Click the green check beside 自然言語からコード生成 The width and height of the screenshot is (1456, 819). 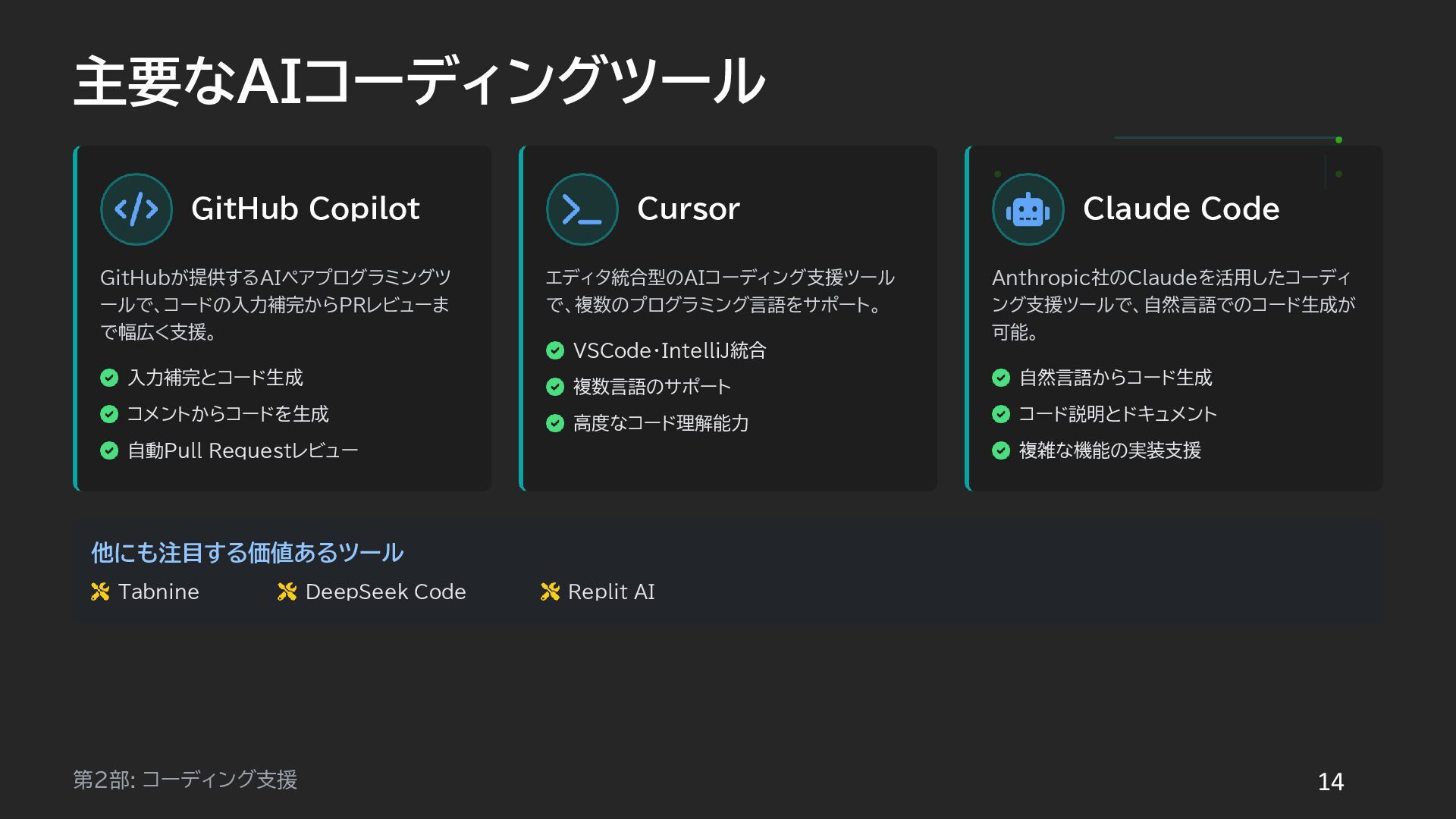point(1001,378)
